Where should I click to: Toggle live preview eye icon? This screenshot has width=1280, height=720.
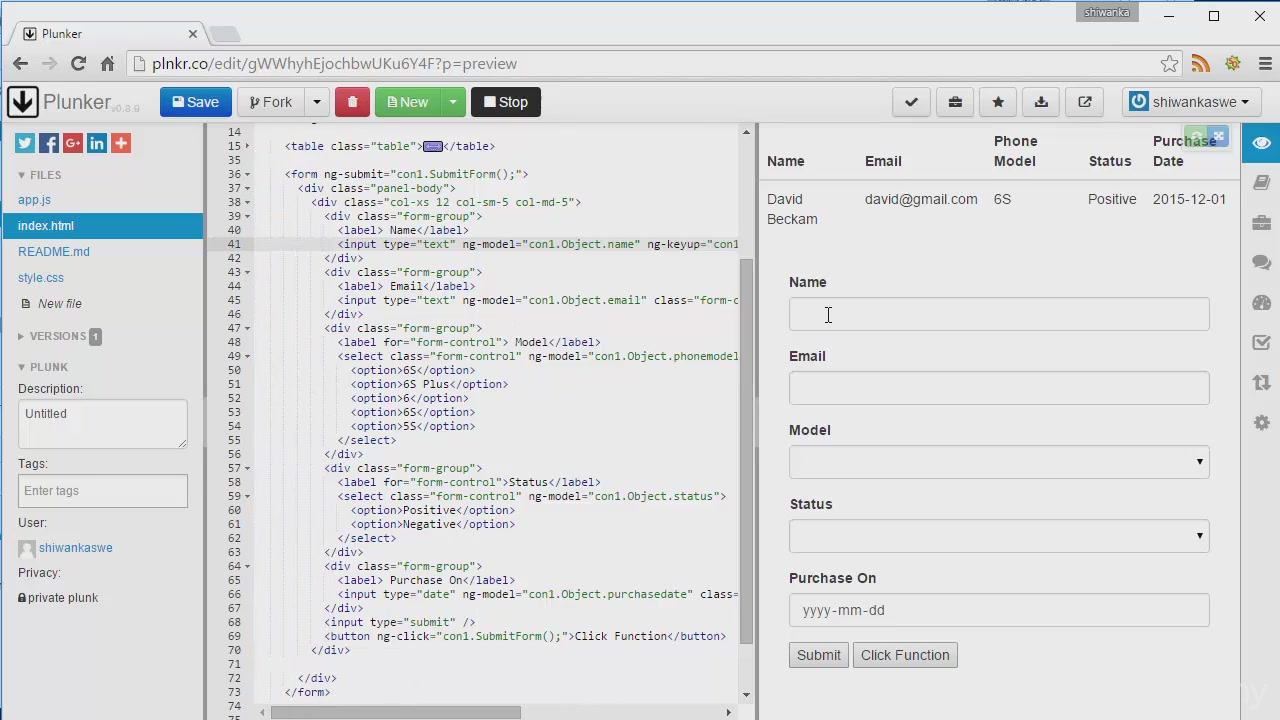click(1261, 143)
